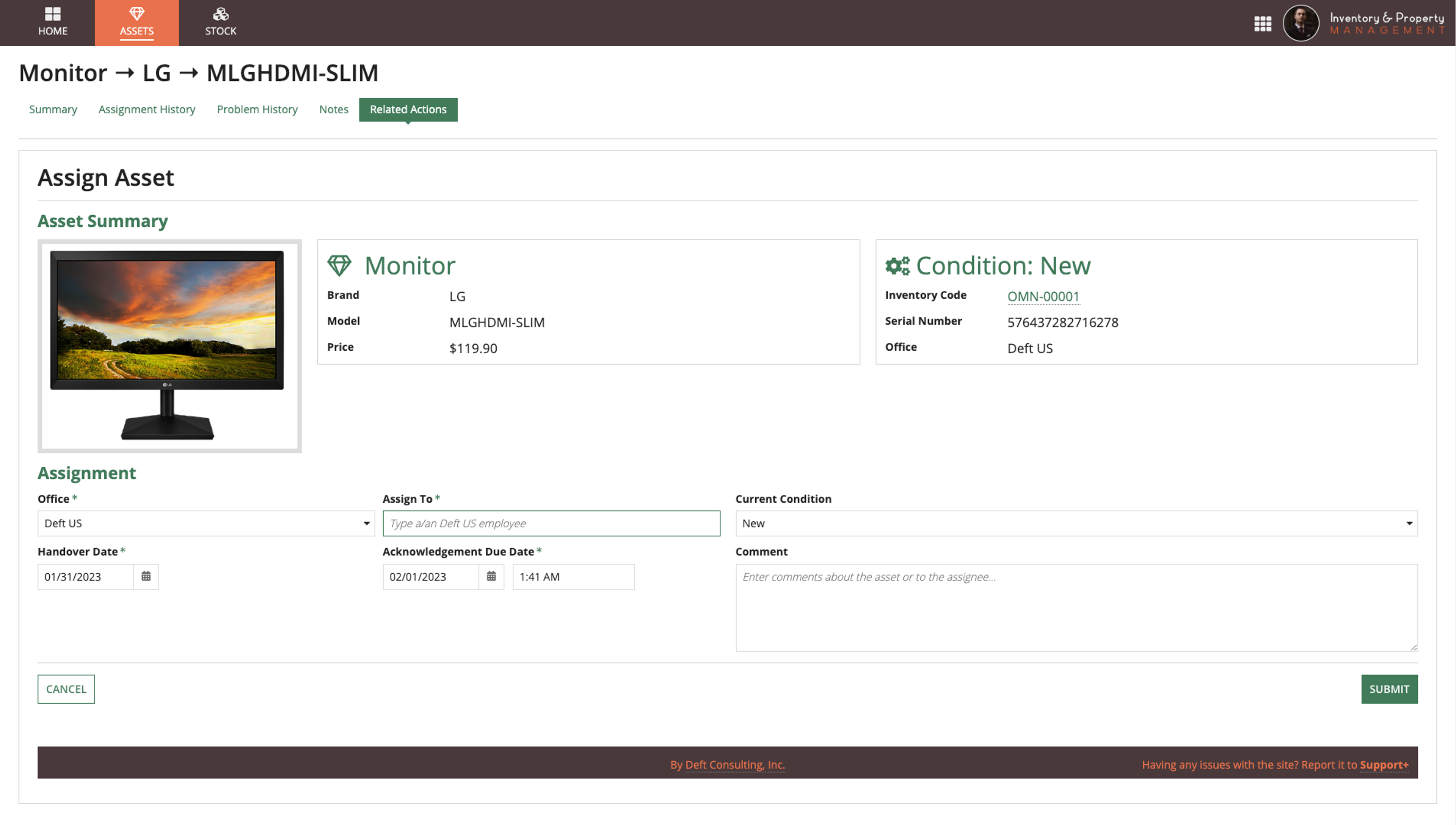Click the Assign Asset heading
Viewport: 1456px width, 825px height.
coord(106,177)
